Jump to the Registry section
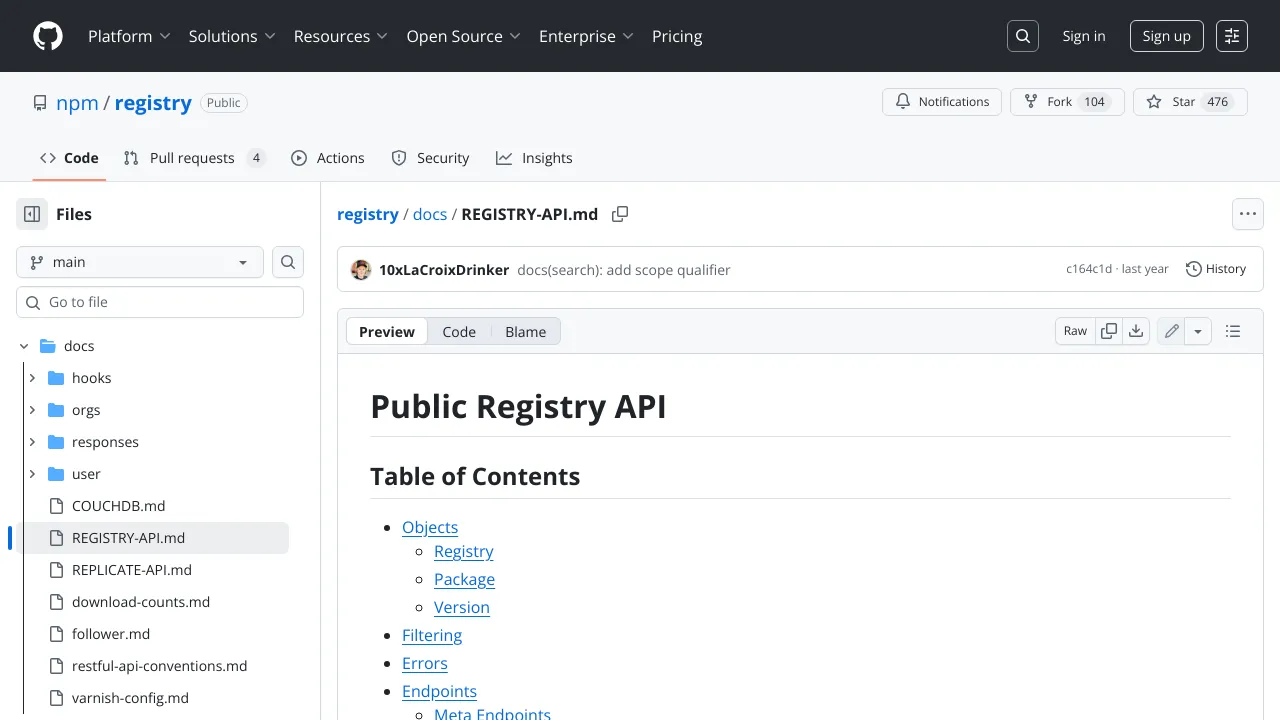The width and height of the screenshot is (1280, 720). coord(464,551)
